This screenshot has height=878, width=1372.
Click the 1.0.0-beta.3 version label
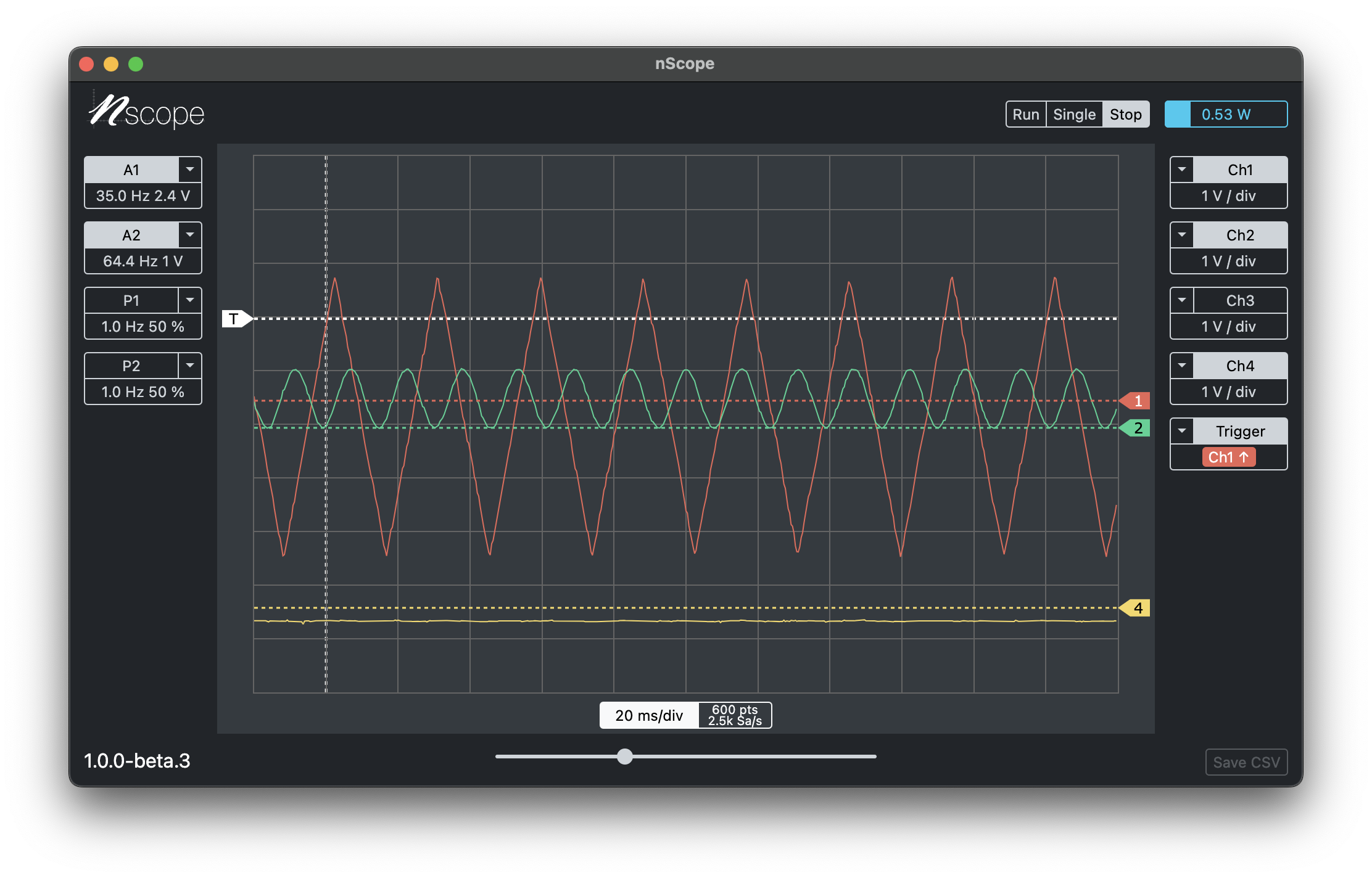point(137,761)
